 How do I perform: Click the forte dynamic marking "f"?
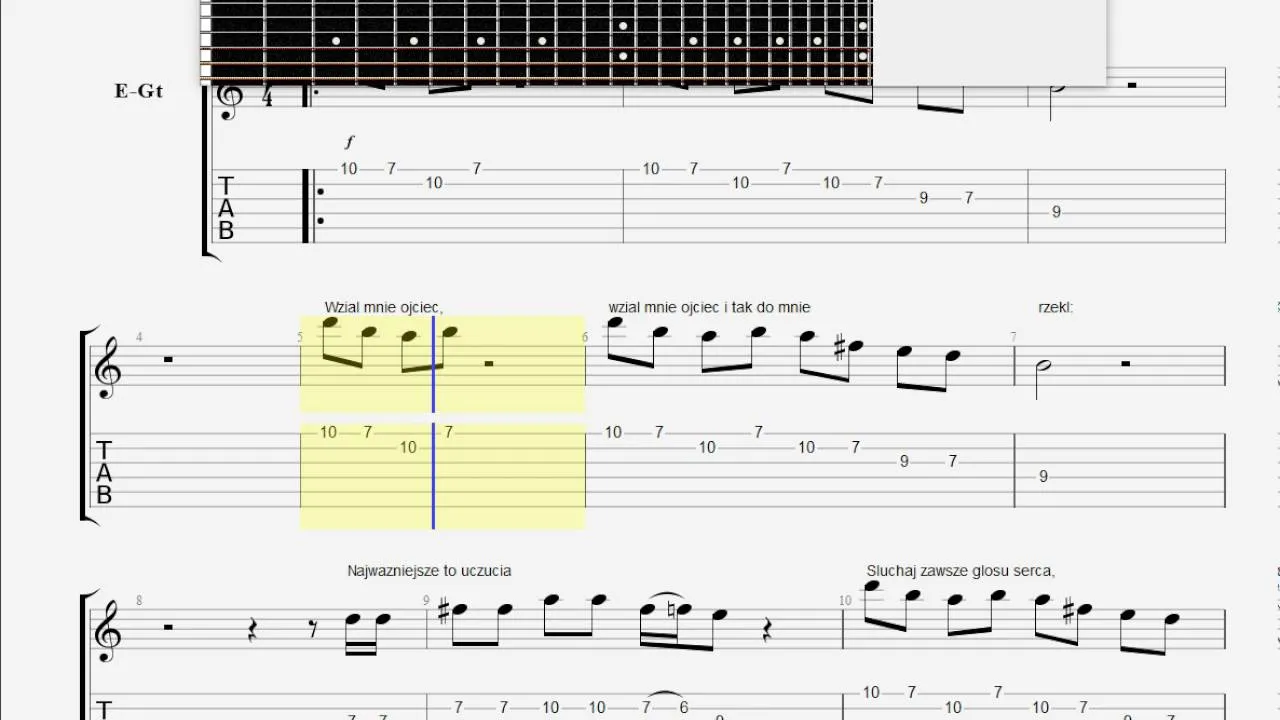pos(350,142)
